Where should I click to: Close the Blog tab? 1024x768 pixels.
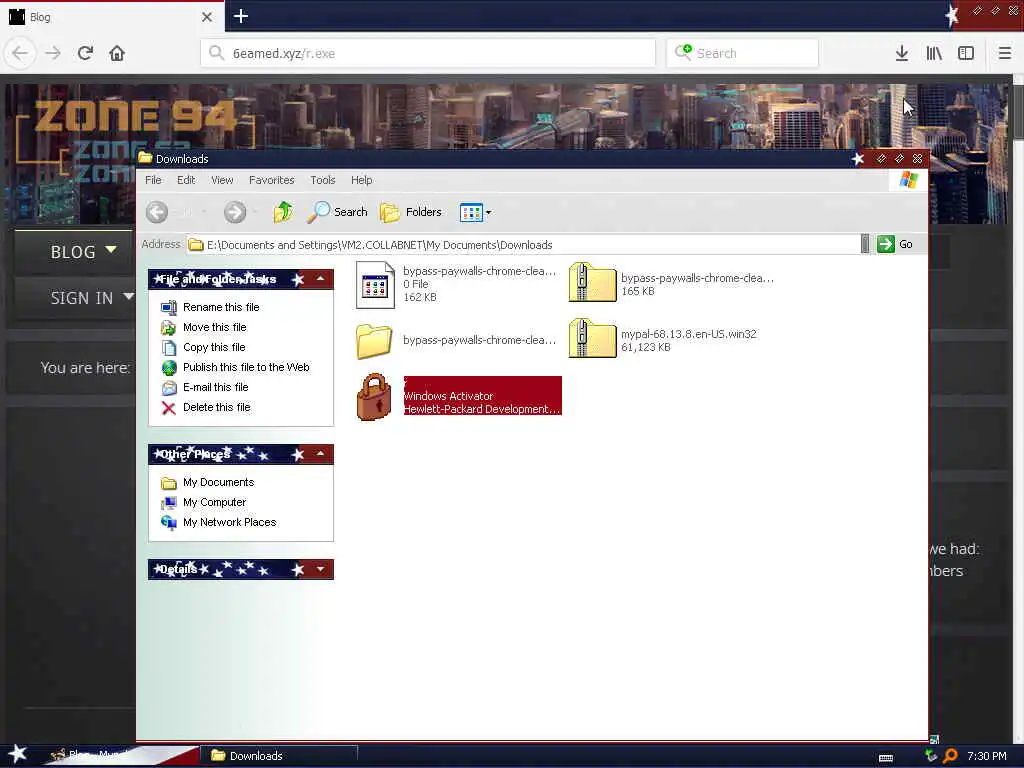tap(207, 17)
